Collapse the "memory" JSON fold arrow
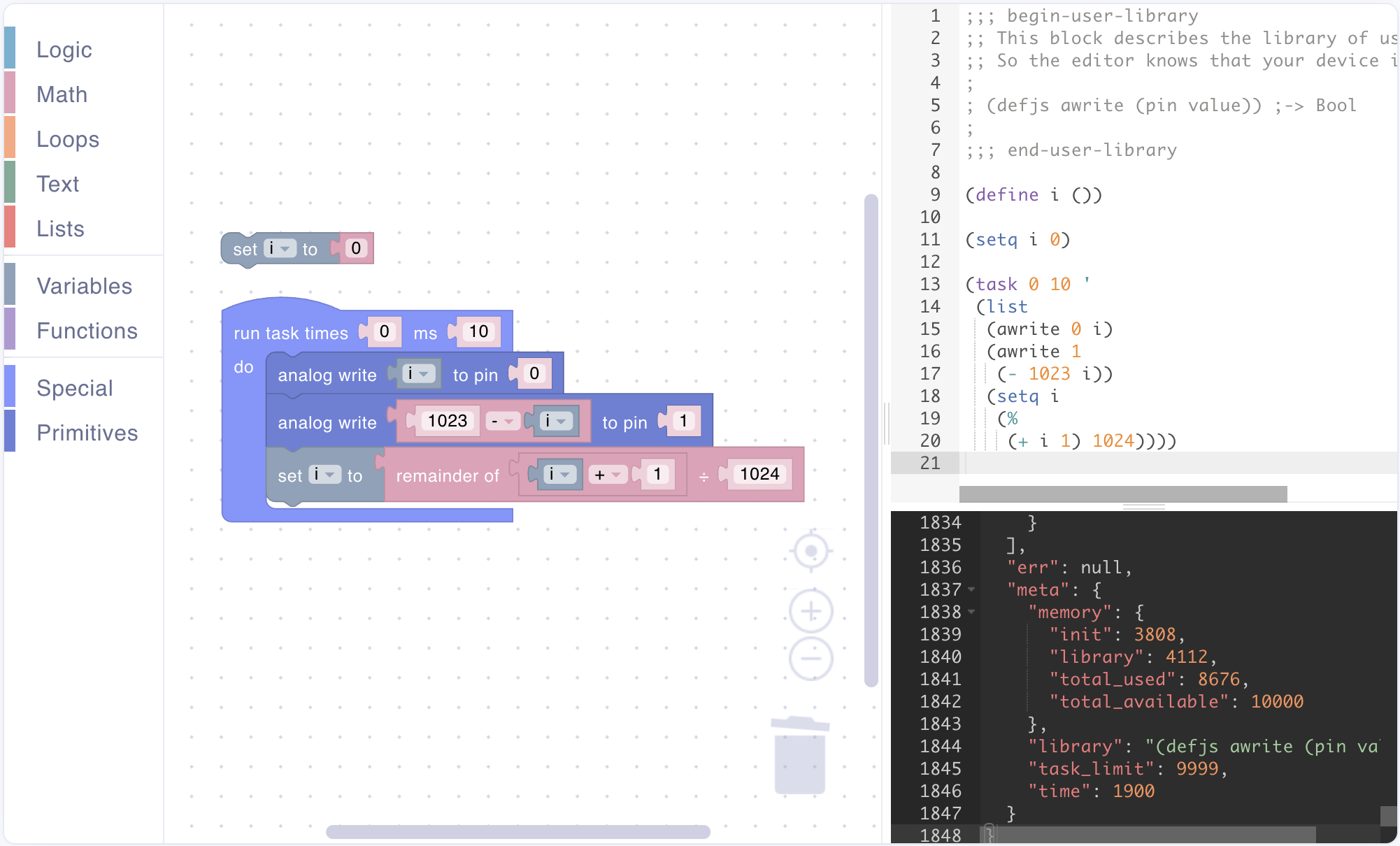 point(971,612)
